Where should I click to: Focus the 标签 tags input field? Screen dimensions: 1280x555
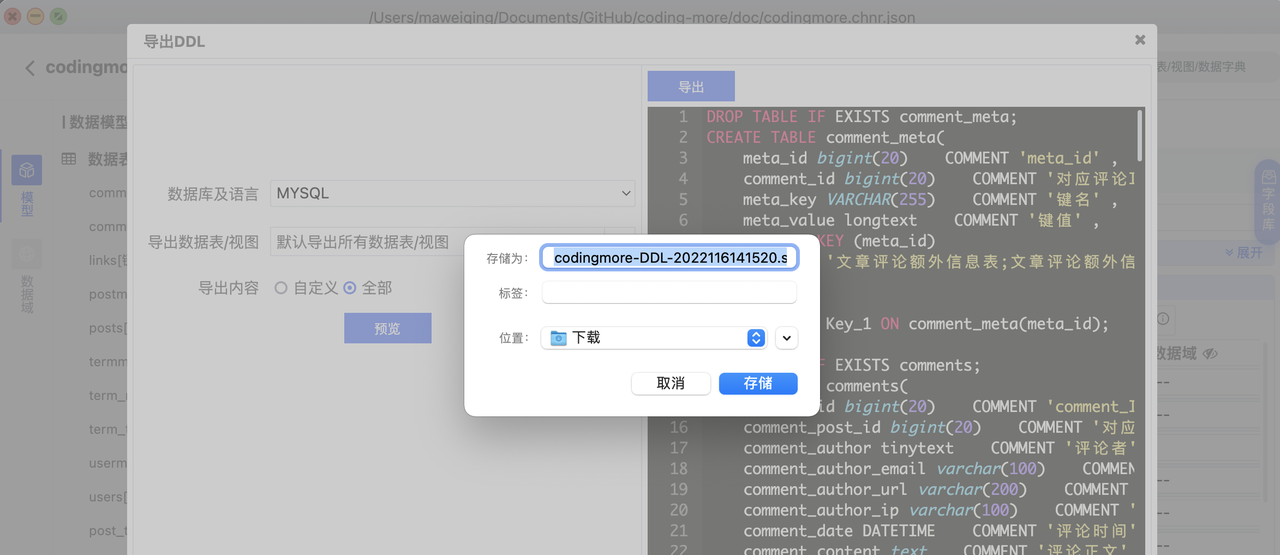point(669,293)
